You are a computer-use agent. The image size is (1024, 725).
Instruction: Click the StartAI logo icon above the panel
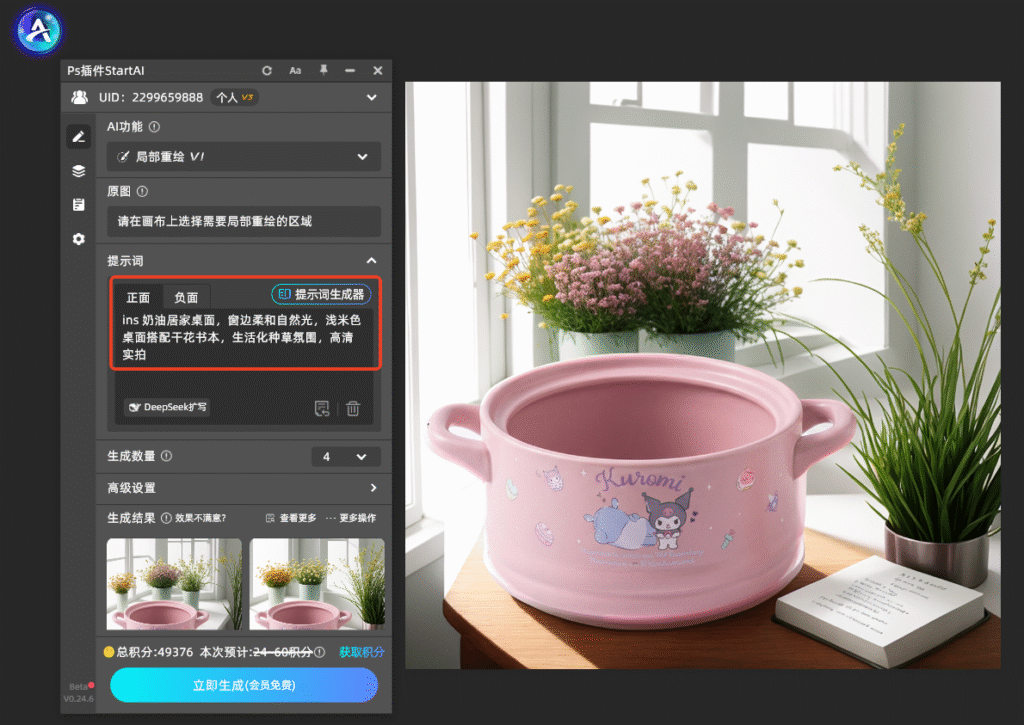[x=39, y=30]
